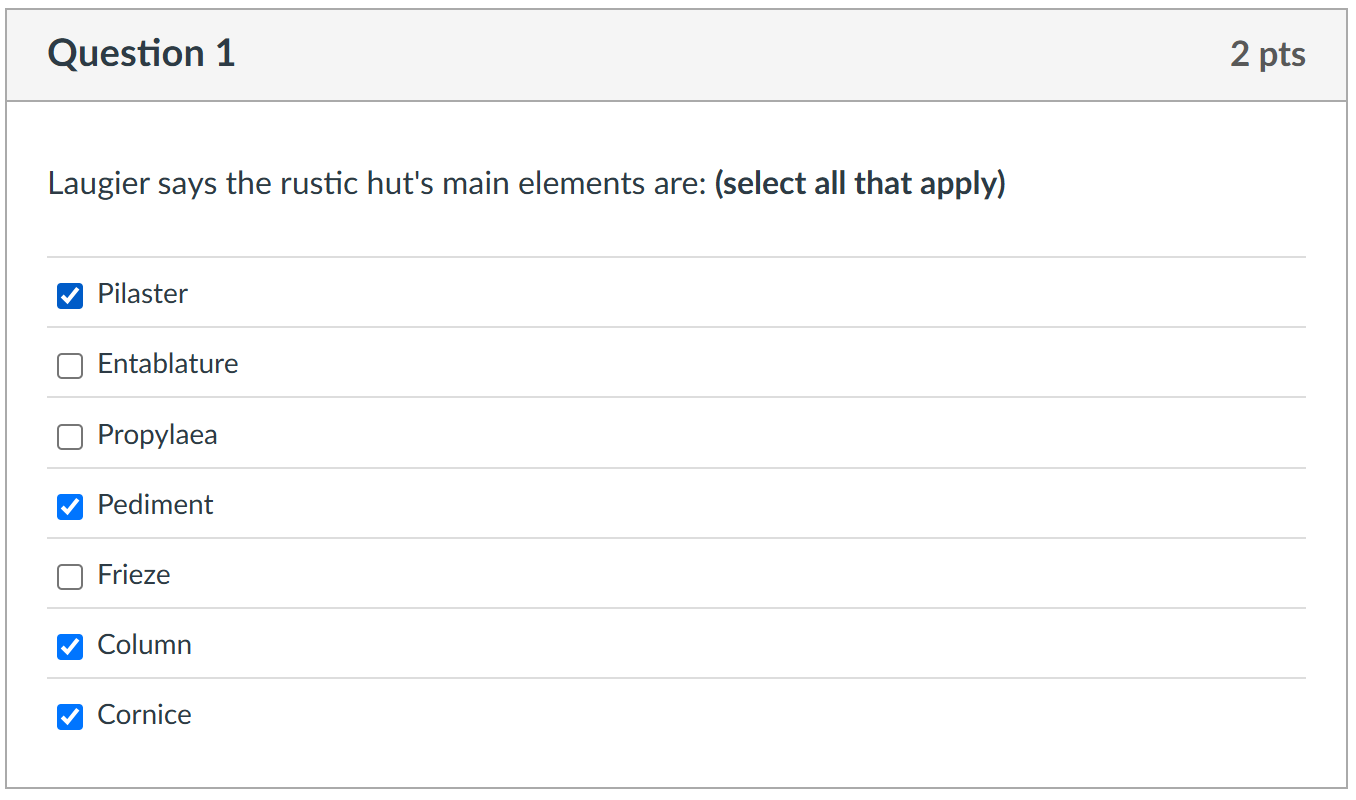The image size is (1356, 800).
Task: Click the Question 1 header
Action: [x=140, y=53]
